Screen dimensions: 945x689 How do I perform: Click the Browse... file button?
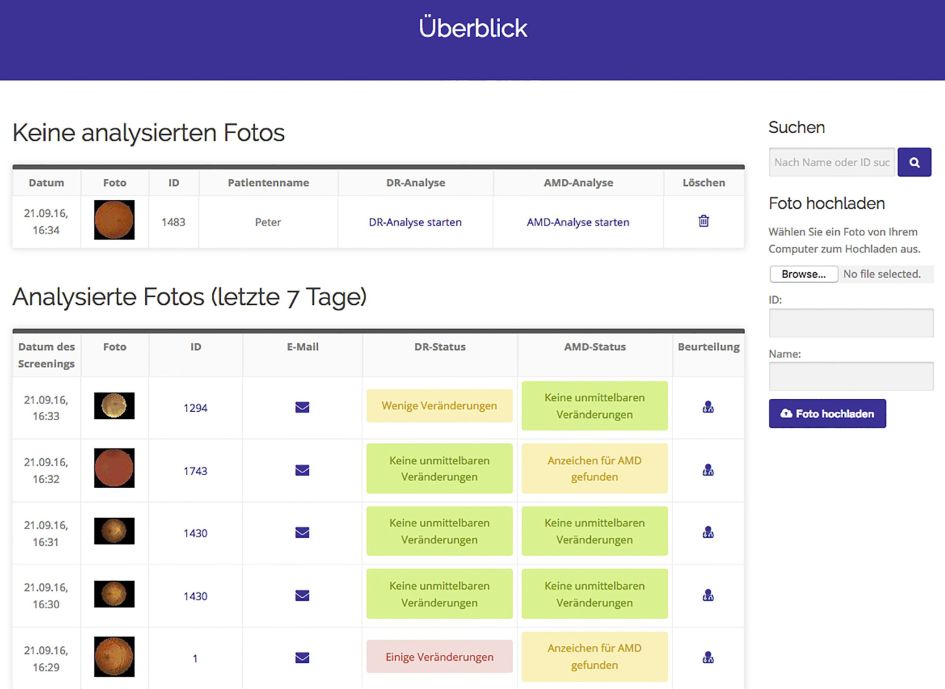tap(803, 274)
